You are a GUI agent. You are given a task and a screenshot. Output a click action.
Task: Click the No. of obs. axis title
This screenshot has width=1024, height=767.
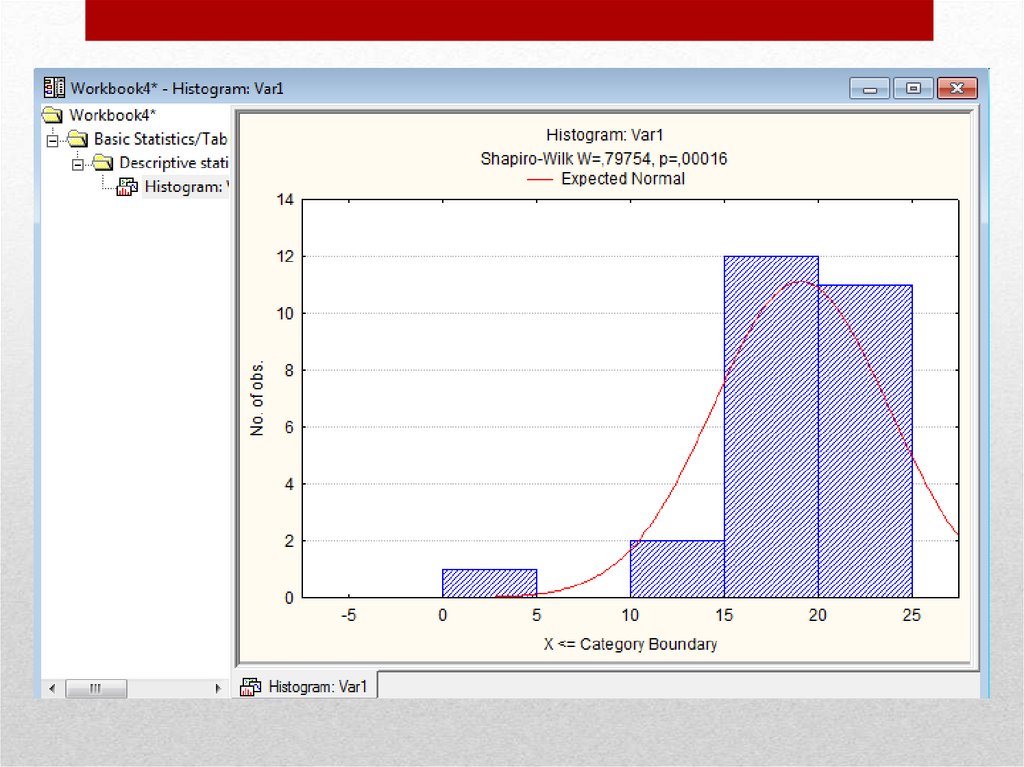click(x=257, y=398)
